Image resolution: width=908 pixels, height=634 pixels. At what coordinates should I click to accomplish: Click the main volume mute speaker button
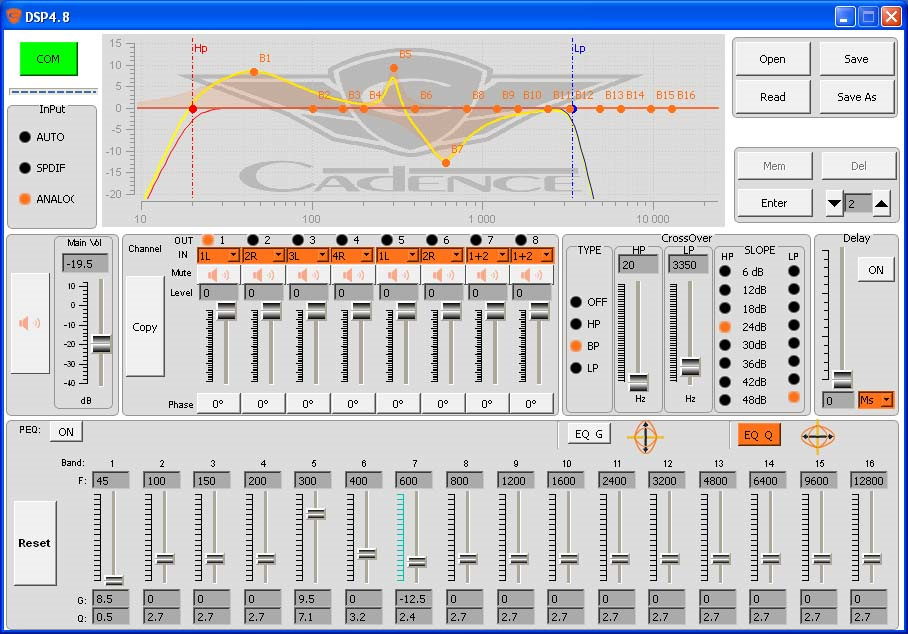click(x=30, y=323)
